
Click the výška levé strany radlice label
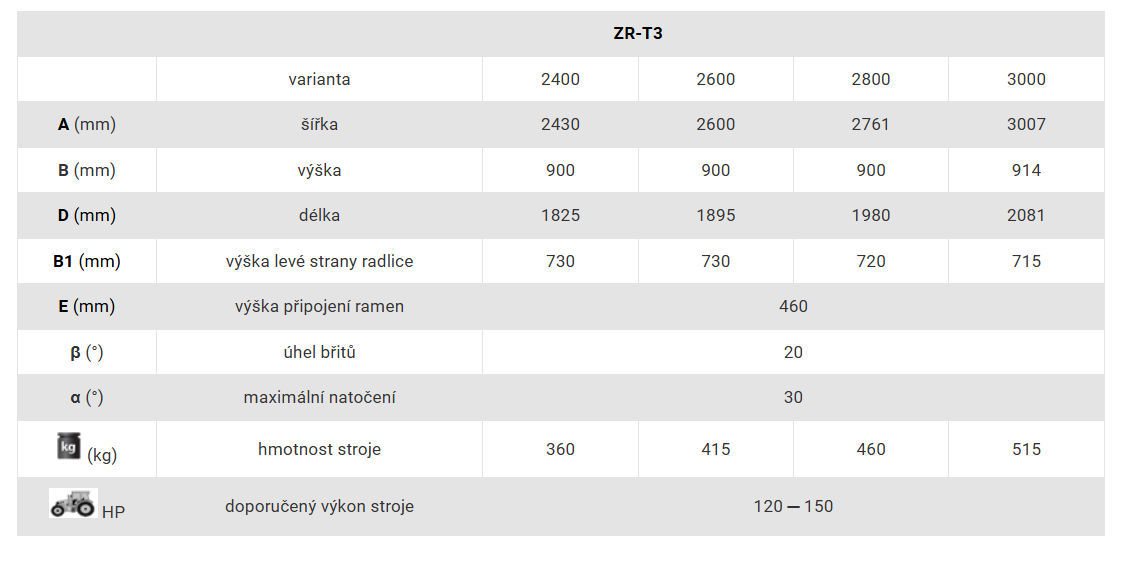pyautogui.click(x=319, y=261)
